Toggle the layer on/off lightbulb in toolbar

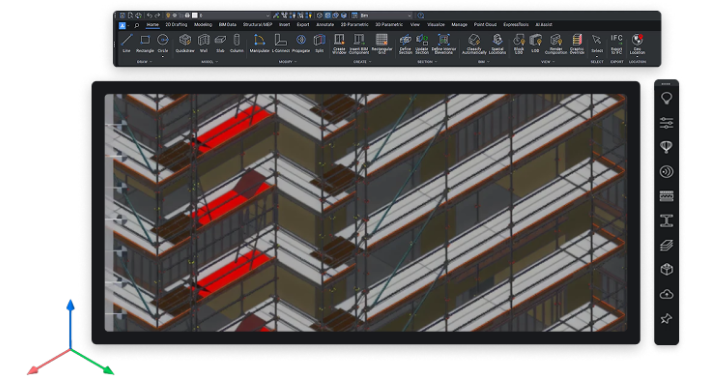tap(168, 15)
